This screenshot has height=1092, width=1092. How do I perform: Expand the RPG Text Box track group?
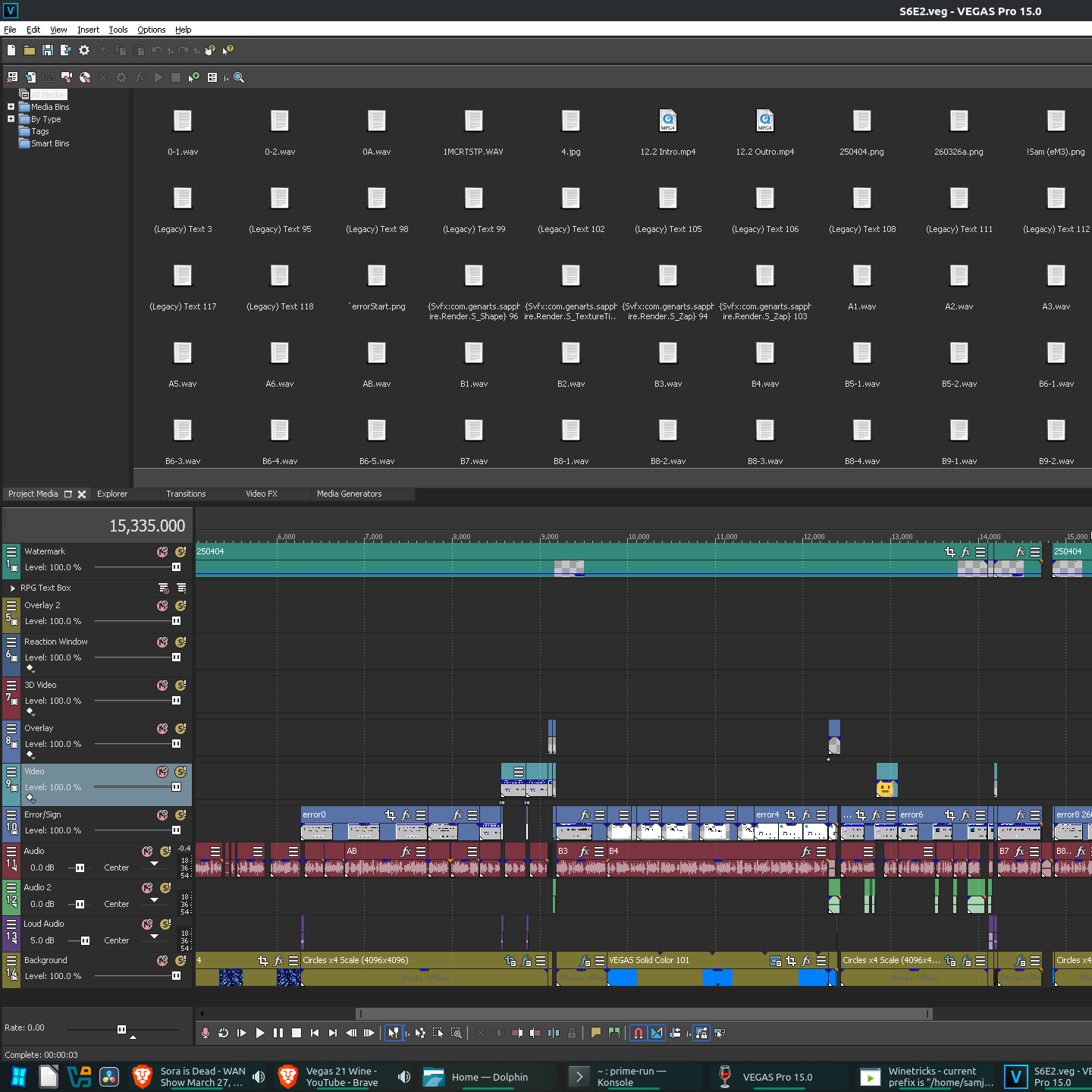click(13, 588)
